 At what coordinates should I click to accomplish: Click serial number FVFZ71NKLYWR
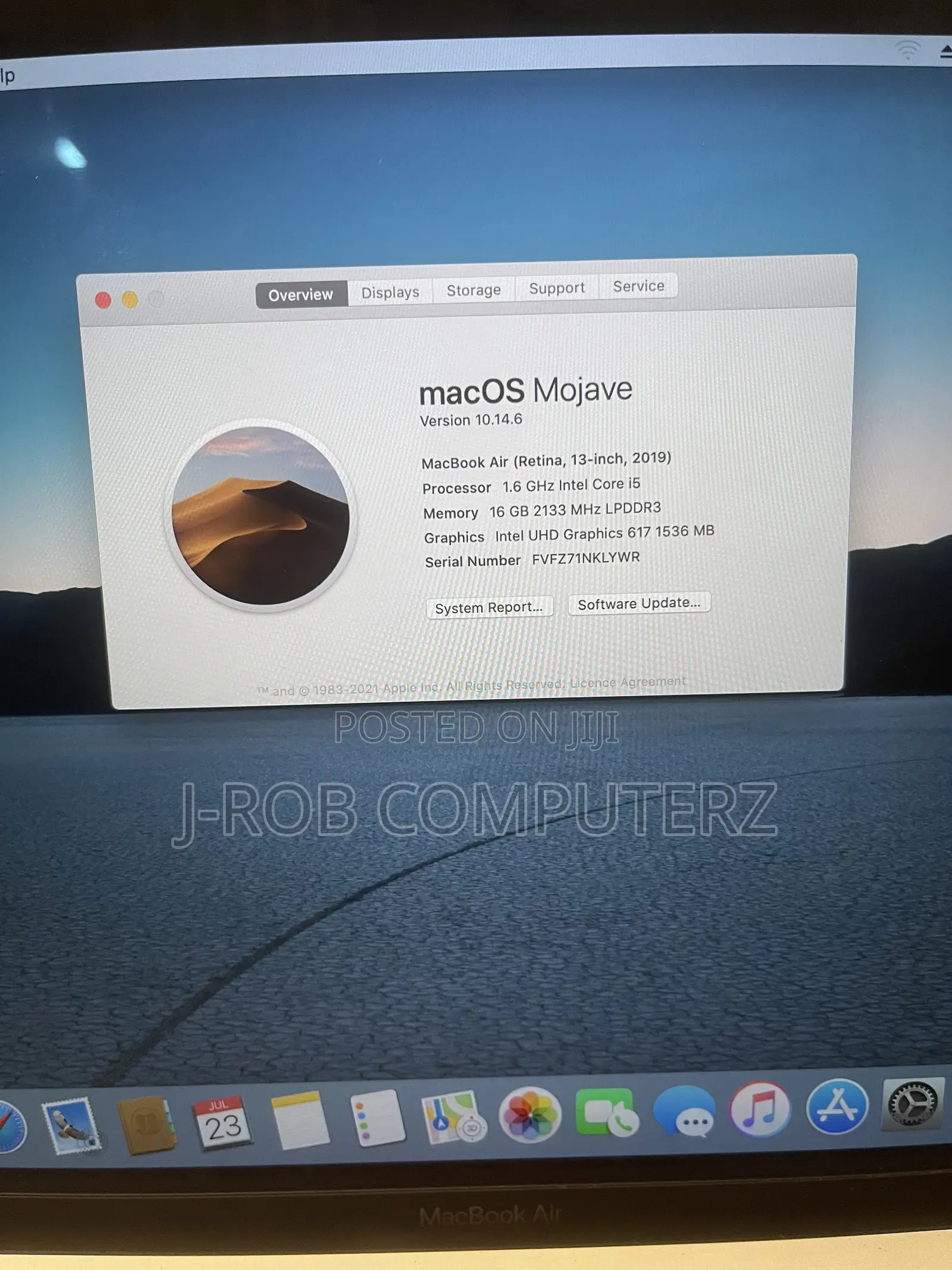click(x=586, y=558)
